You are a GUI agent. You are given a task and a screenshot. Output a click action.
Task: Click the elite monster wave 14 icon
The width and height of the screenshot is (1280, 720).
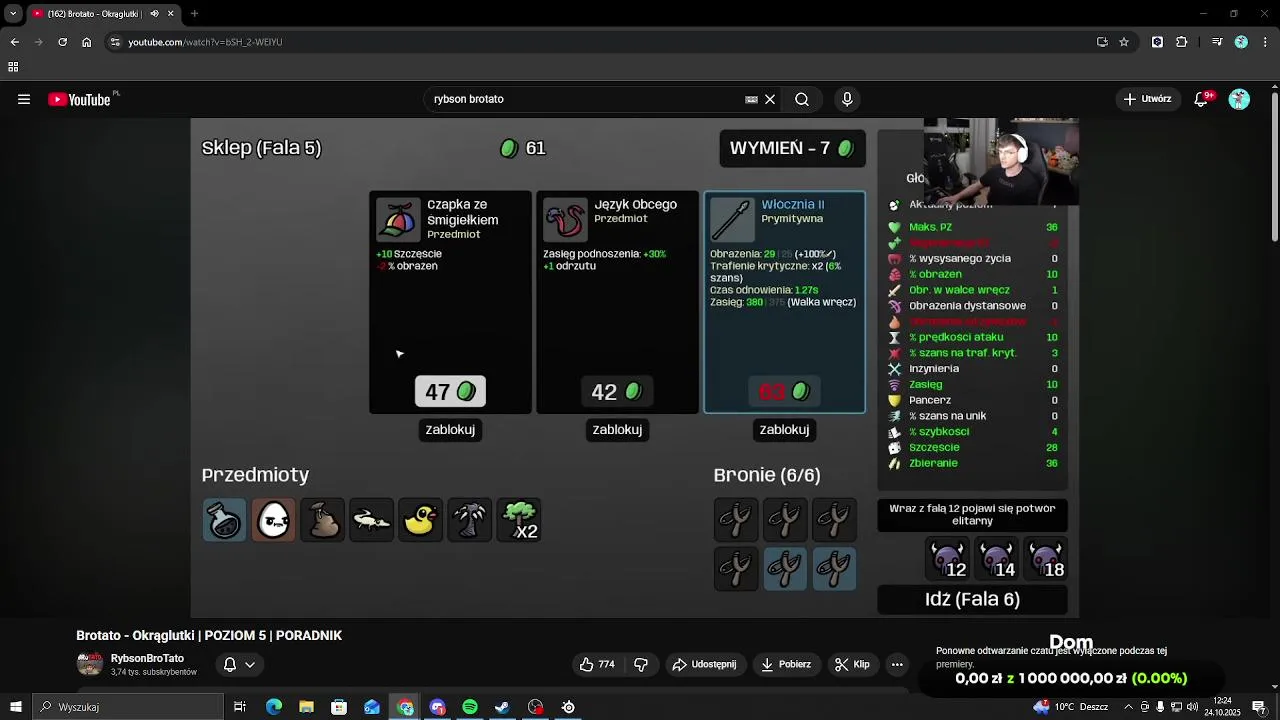996,560
